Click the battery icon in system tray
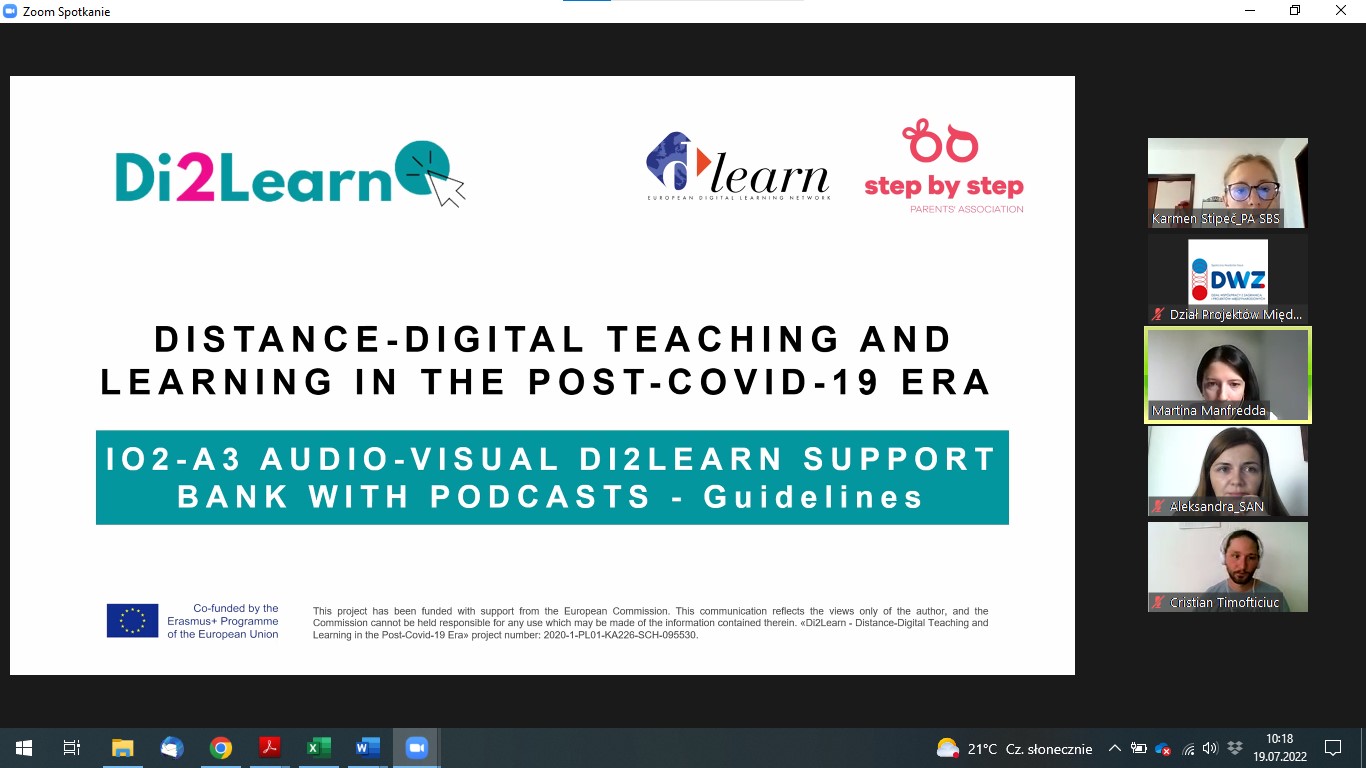 (x=1138, y=748)
